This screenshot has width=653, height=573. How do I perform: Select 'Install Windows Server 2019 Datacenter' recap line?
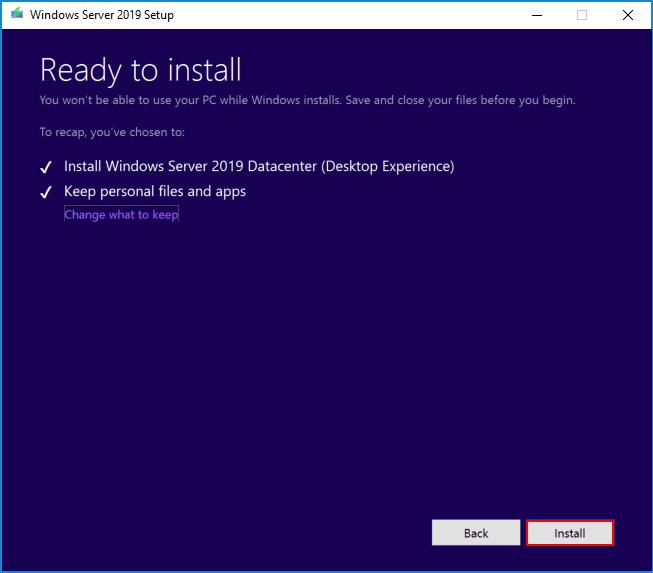pos(259,166)
